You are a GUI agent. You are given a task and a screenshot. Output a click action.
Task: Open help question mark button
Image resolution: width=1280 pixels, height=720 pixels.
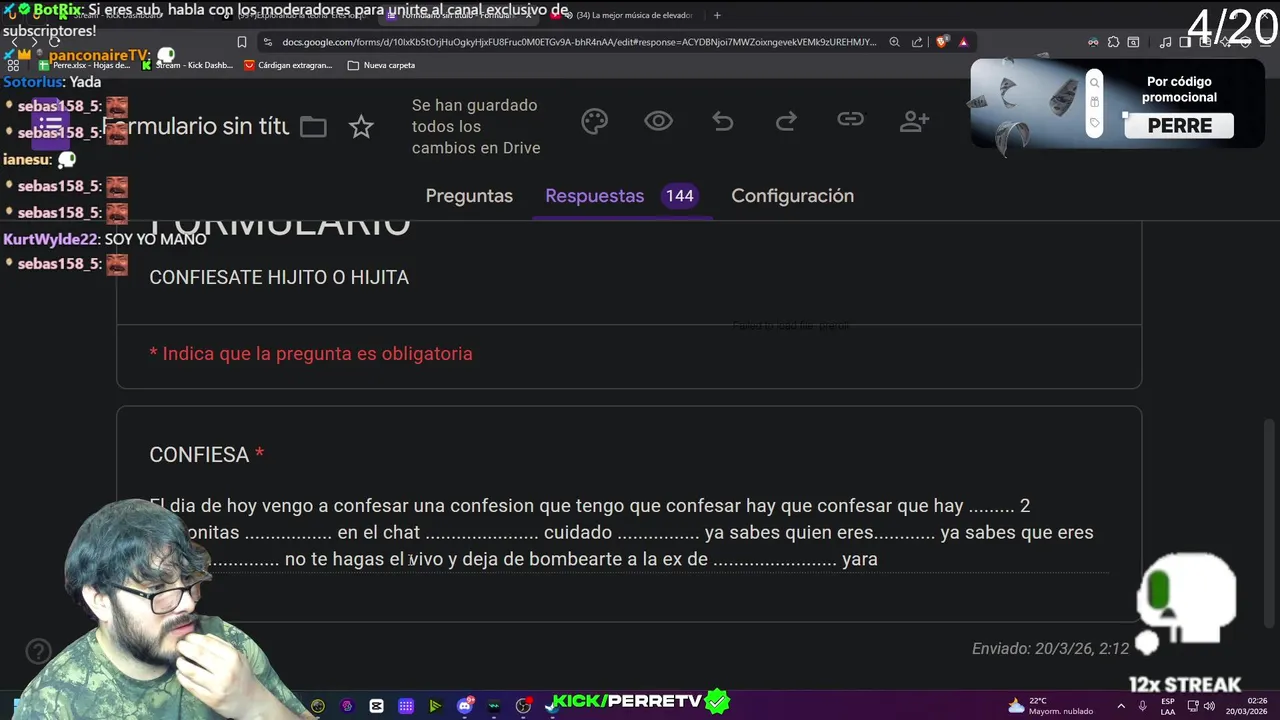(x=38, y=652)
